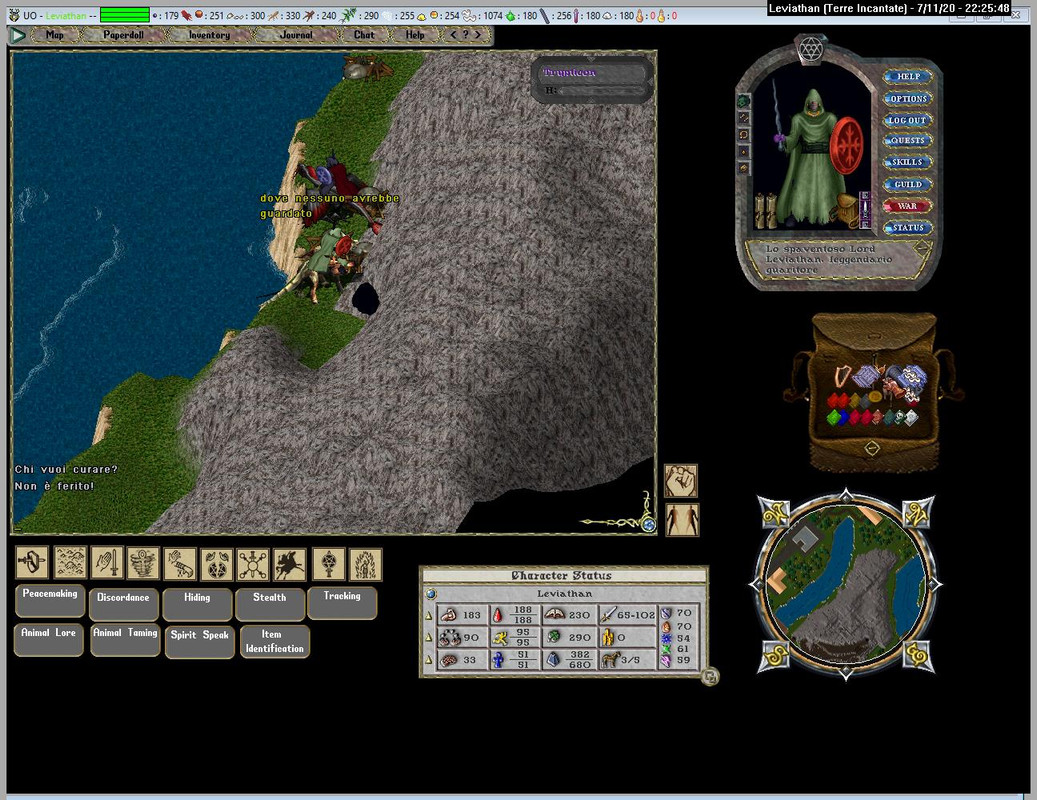The image size is (1037, 800).
Task: Toggle War mode on the paperdoll
Action: pyautogui.click(x=907, y=206)
